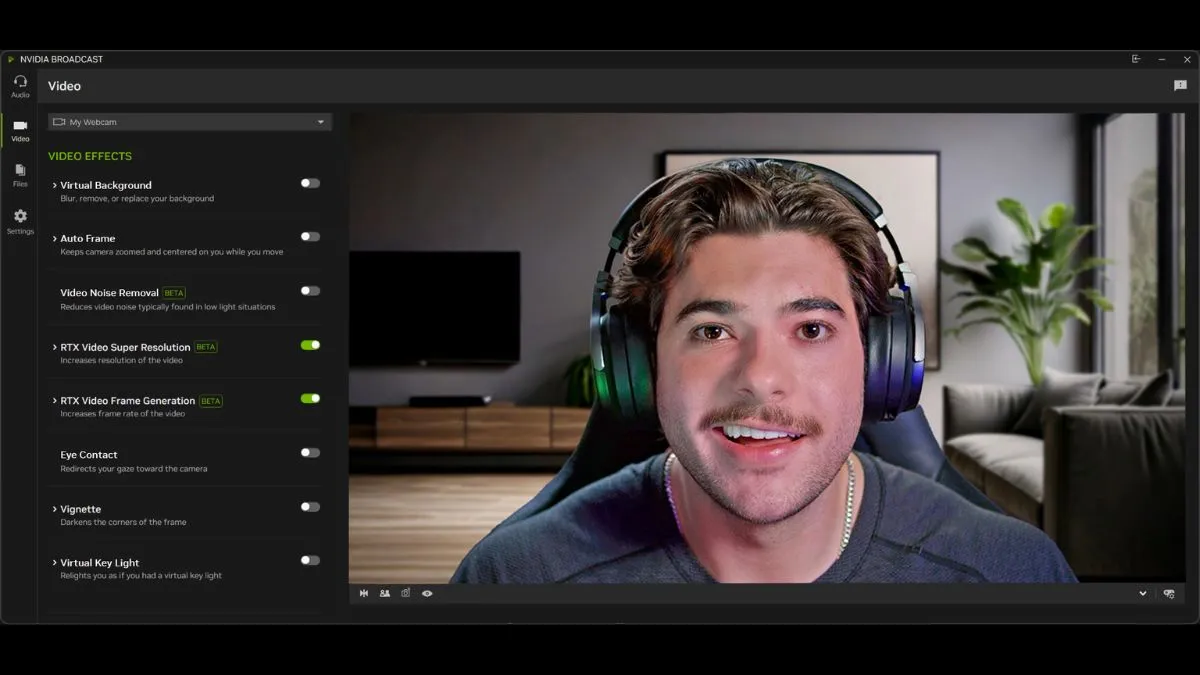Click the NVIDIA logo in title bar
The image size is (1200, 675).
[11, 59]
